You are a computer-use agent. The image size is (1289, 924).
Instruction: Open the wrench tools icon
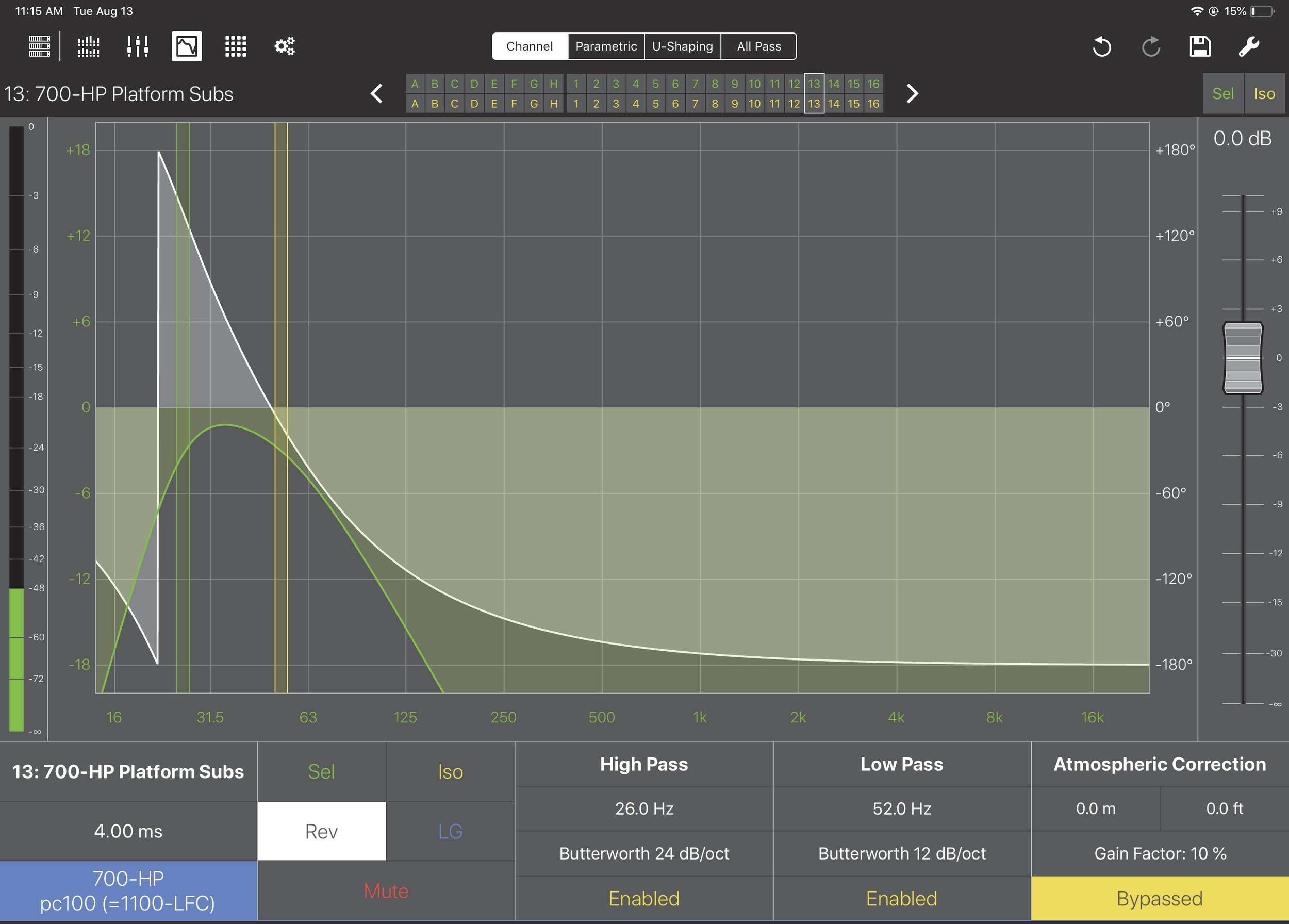[1249, 46]
